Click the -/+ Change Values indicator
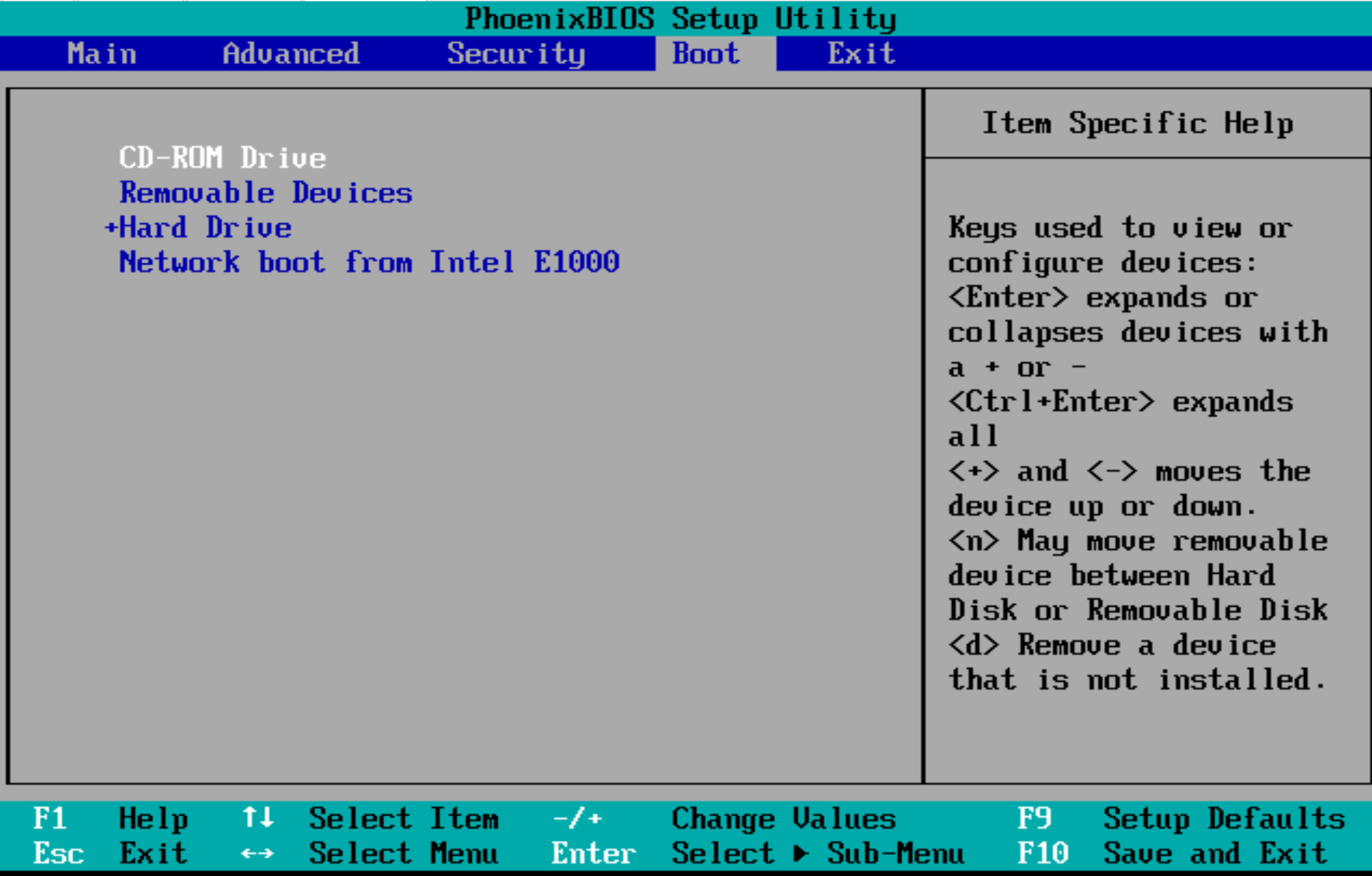This screenshot has width=1372, height=876. 577,819
